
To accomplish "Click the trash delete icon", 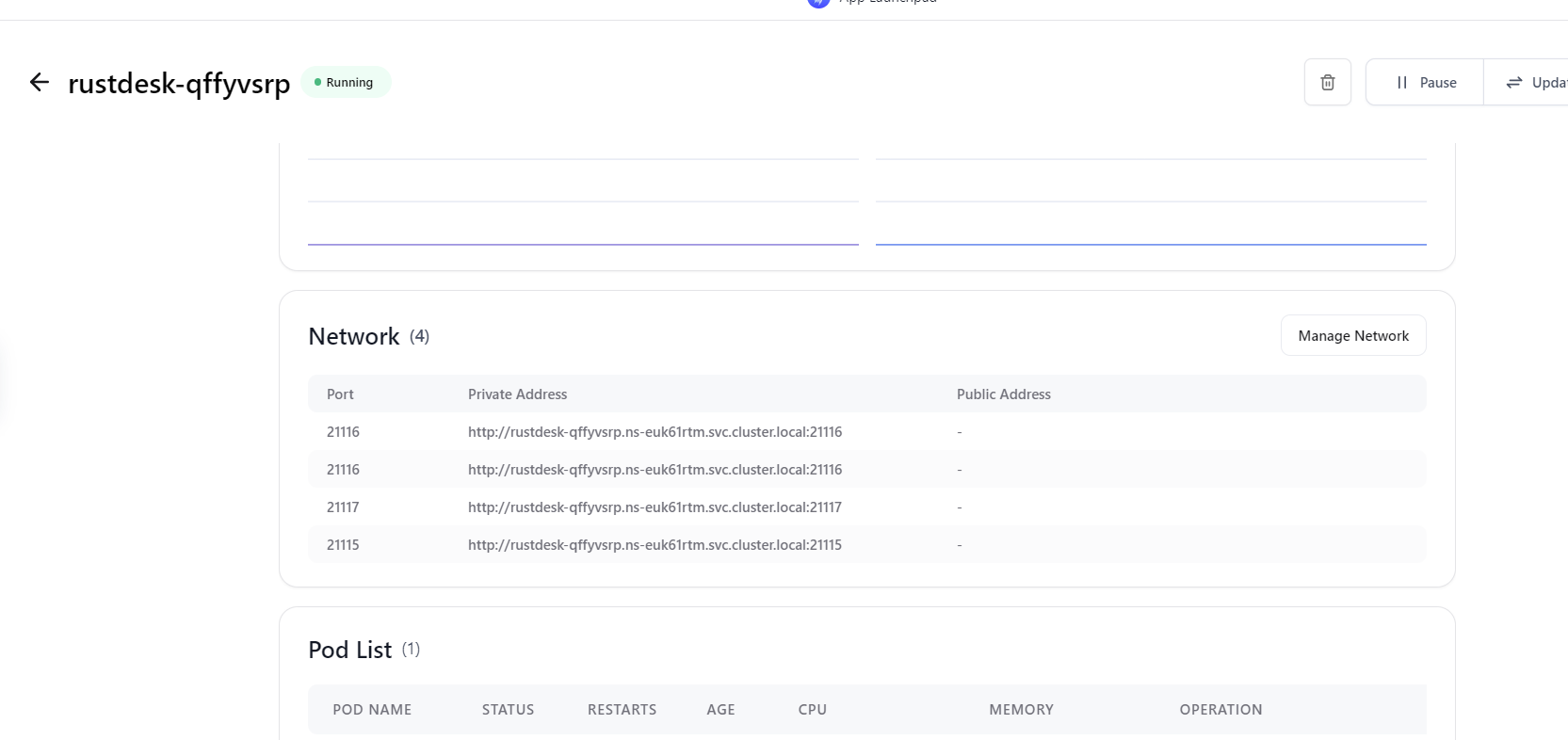I will point(1327,83).
